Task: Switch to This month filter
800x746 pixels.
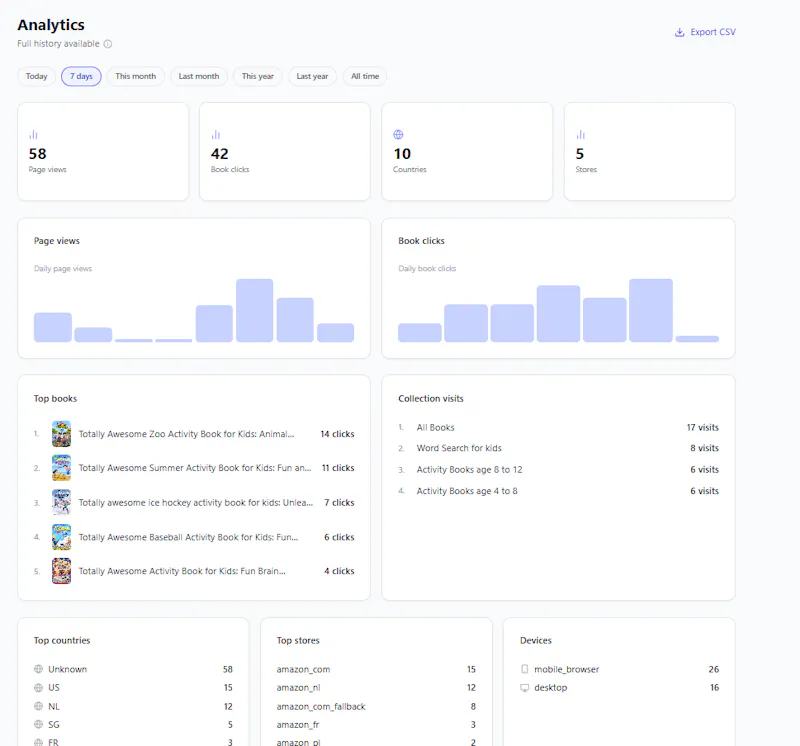Action: pyautogui.click(x=136, y=77)
